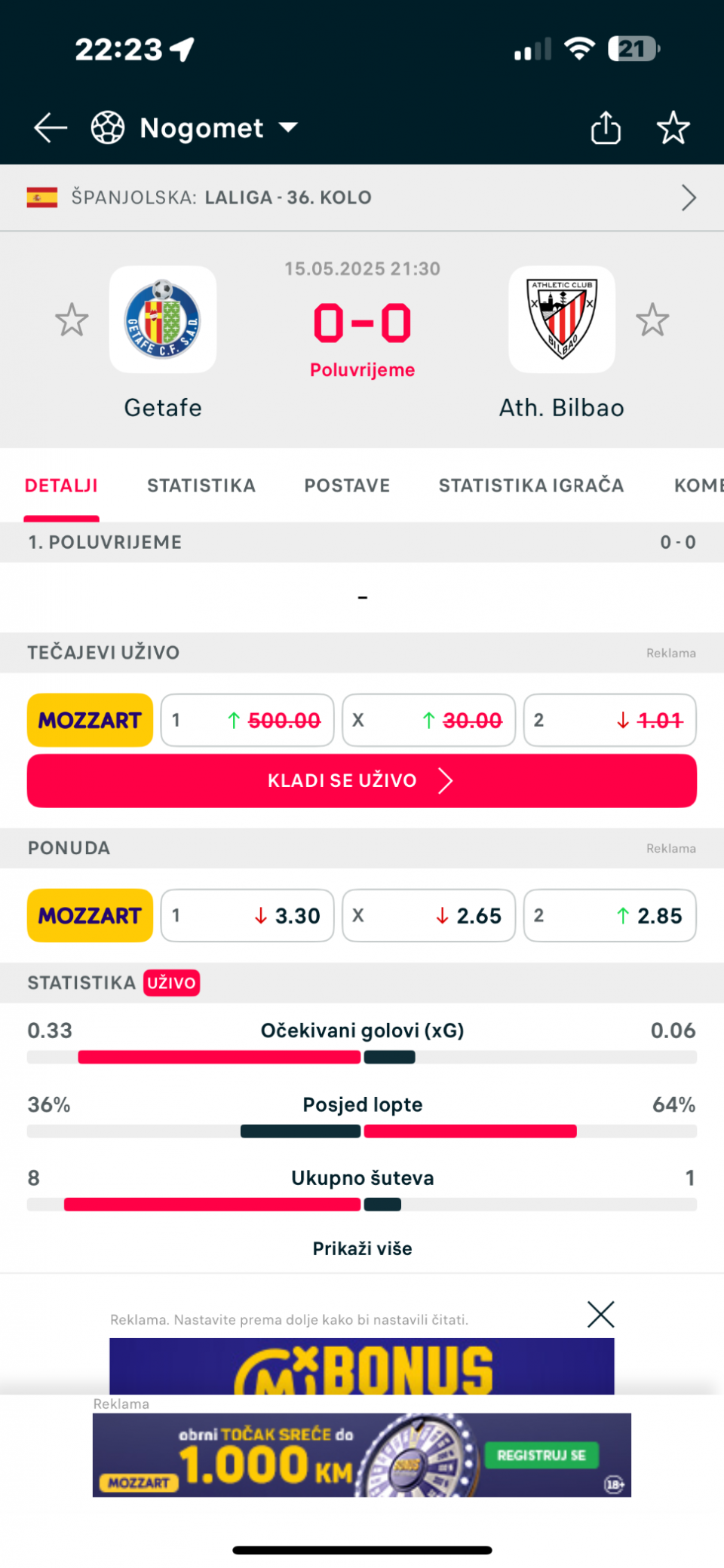The height and width of the screenshot is (1568, 724).
Task: Expand stats with Prikaži više
Action: point(362,1248)
